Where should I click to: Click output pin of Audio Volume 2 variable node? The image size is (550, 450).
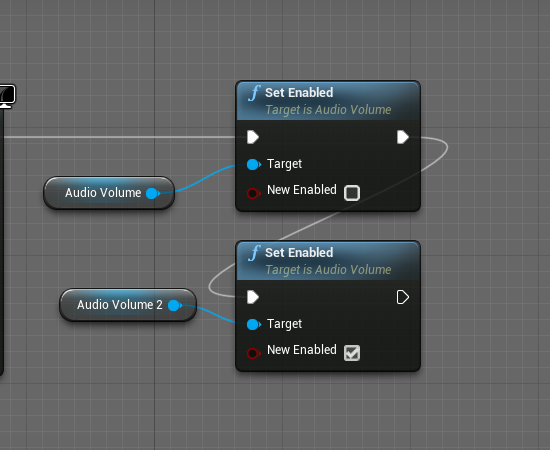coord(175,305)
